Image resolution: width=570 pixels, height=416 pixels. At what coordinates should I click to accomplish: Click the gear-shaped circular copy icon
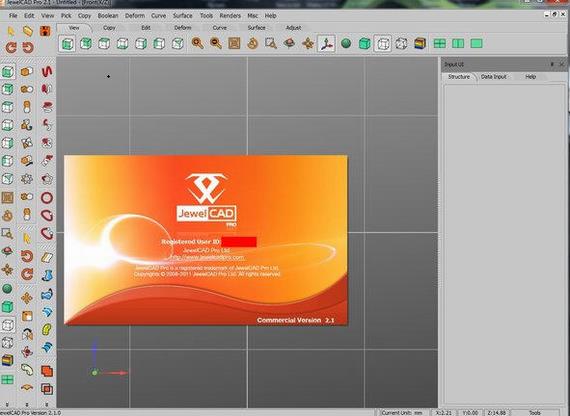pyautogui.click(x=27, y=179)
